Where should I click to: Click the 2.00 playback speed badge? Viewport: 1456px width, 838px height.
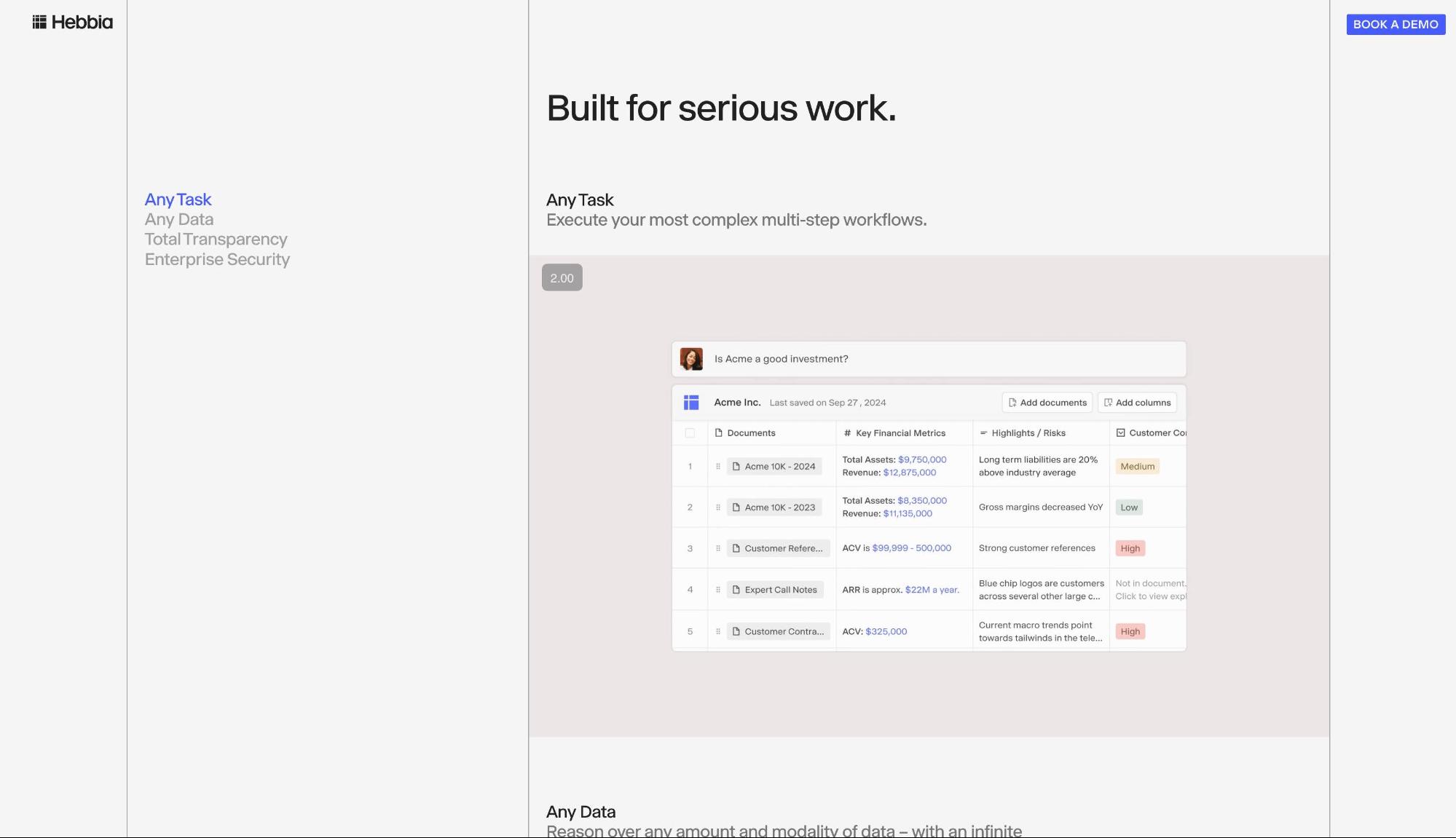[562, 278]
